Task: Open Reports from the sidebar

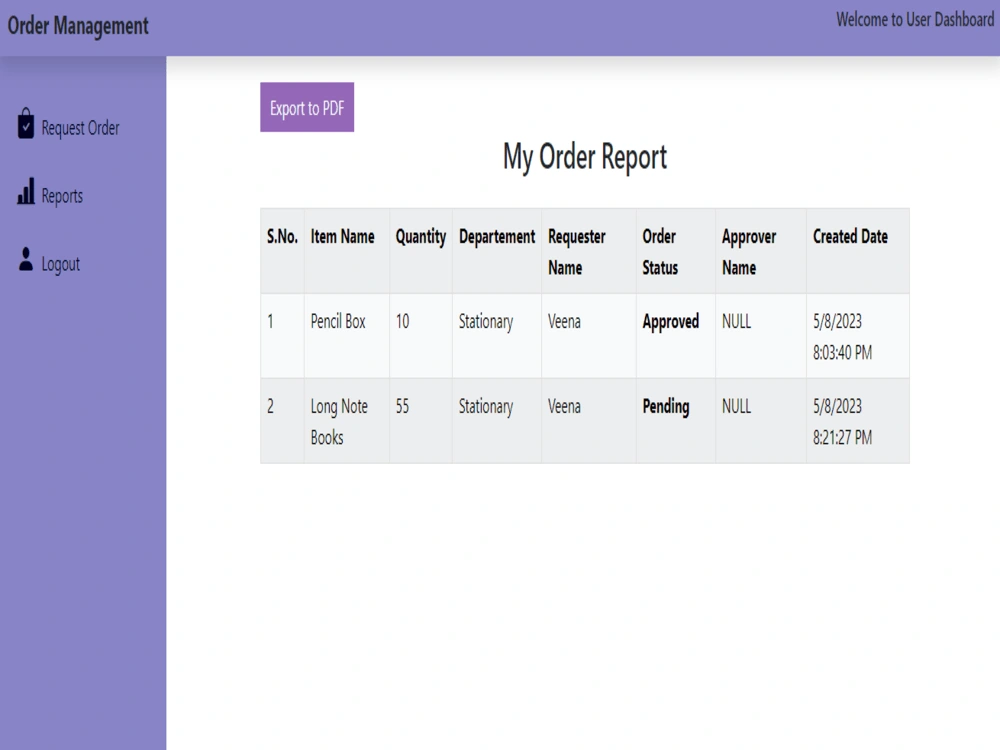Action: coord(62,196)
